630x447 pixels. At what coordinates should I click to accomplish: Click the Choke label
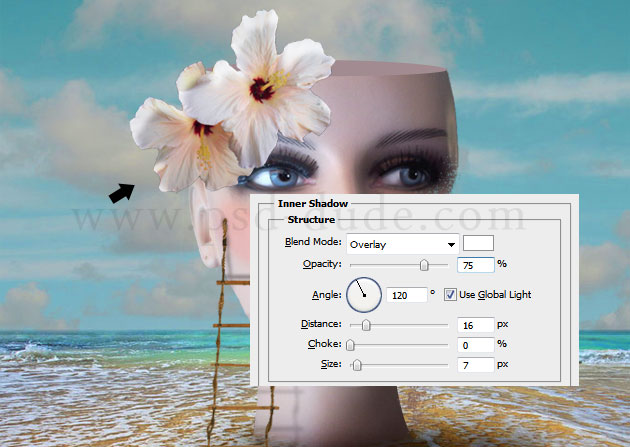[x=324, y=344]
